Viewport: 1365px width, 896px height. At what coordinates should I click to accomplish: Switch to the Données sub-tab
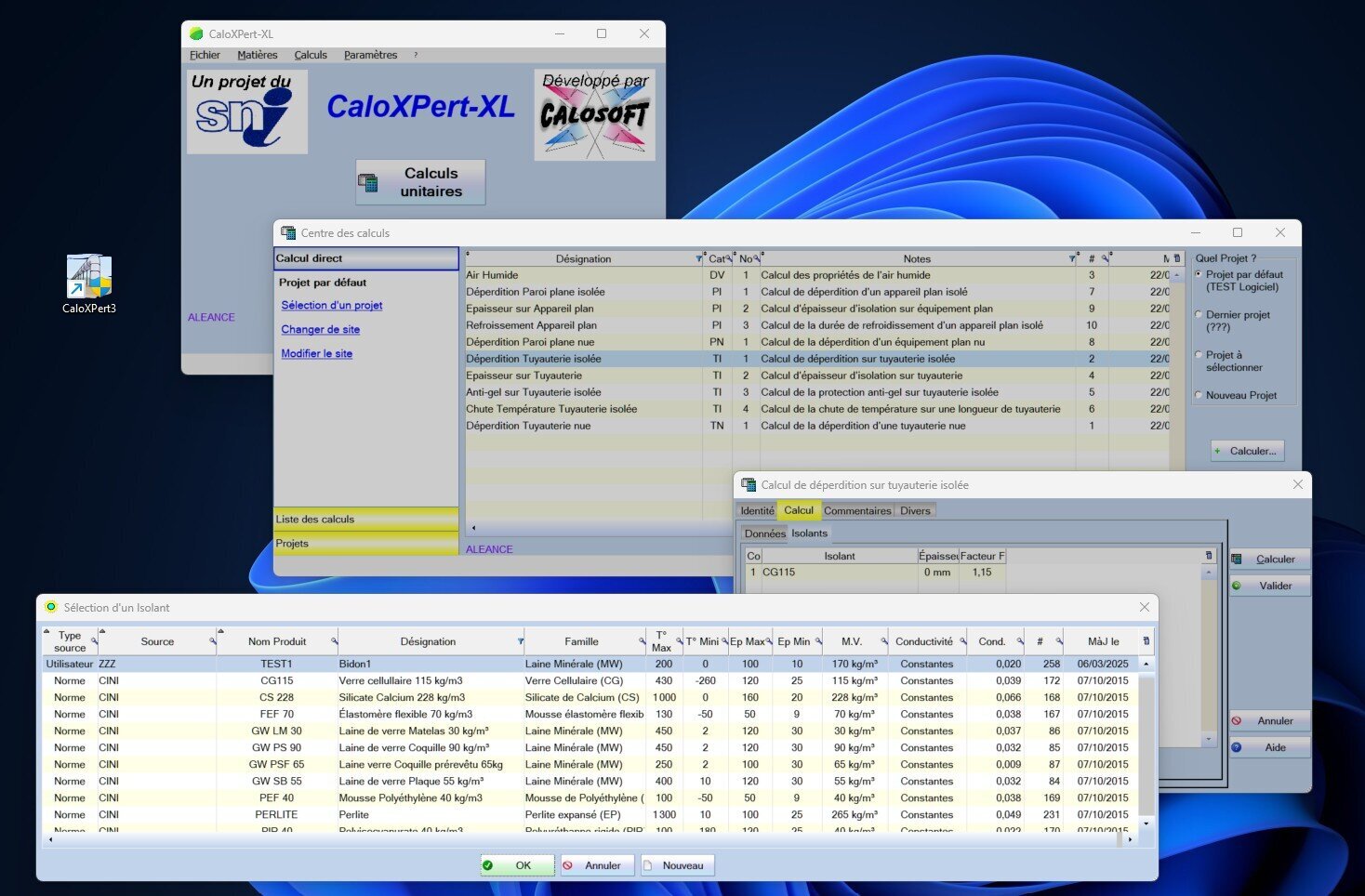pyautogui.click(x=764, y=534)
